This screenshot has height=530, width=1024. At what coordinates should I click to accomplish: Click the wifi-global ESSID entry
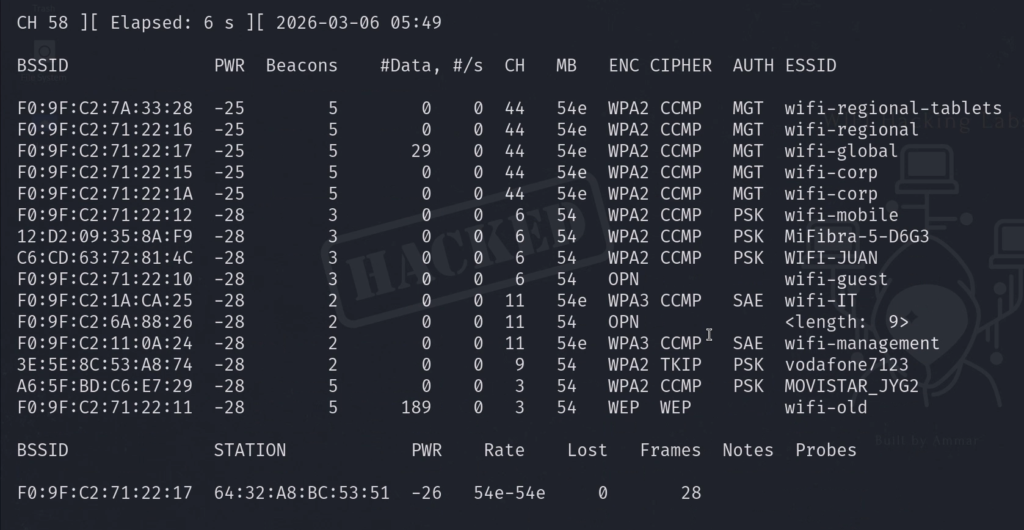[841, 151]
